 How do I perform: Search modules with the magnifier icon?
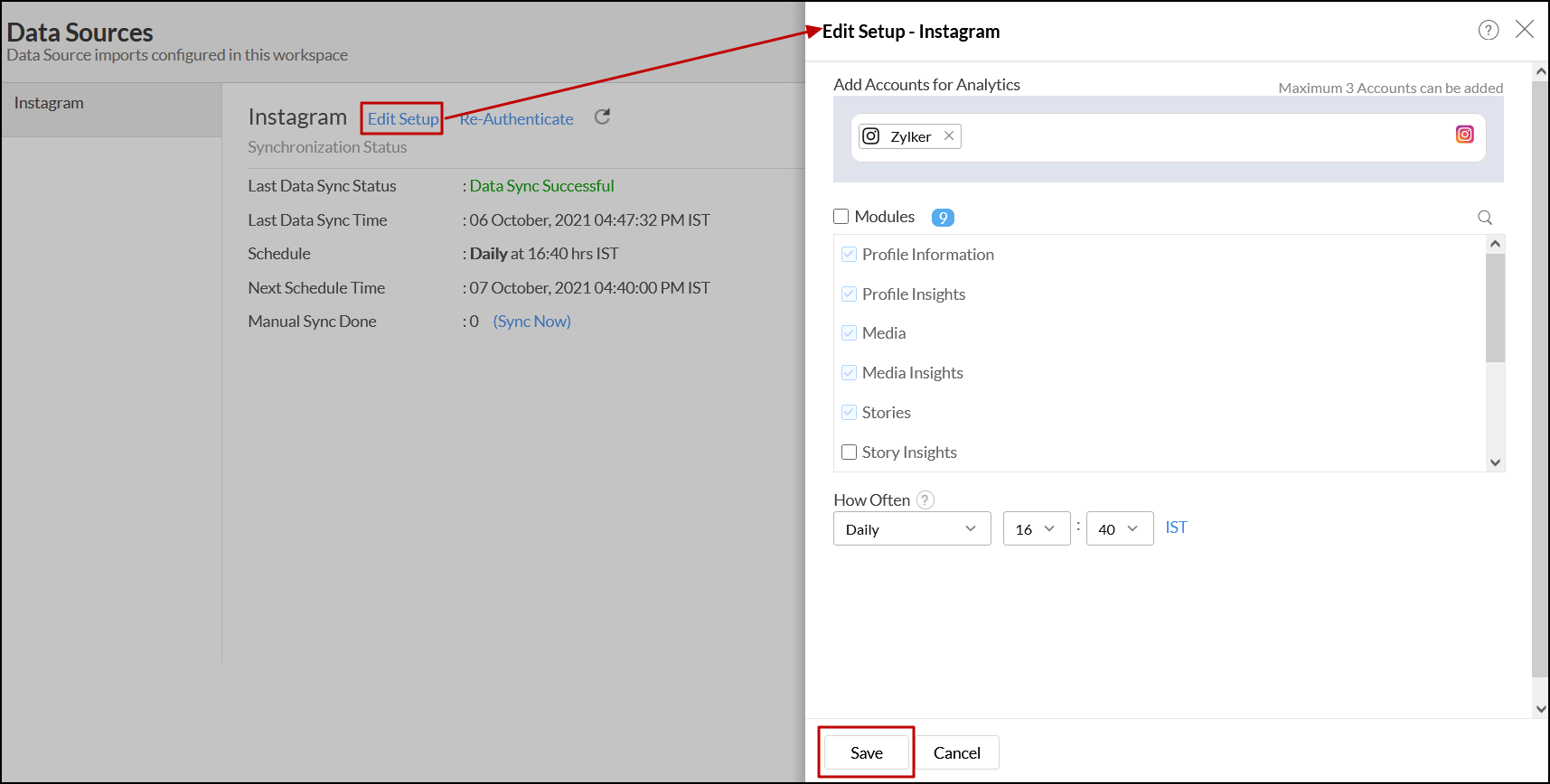click(1484, 218)
